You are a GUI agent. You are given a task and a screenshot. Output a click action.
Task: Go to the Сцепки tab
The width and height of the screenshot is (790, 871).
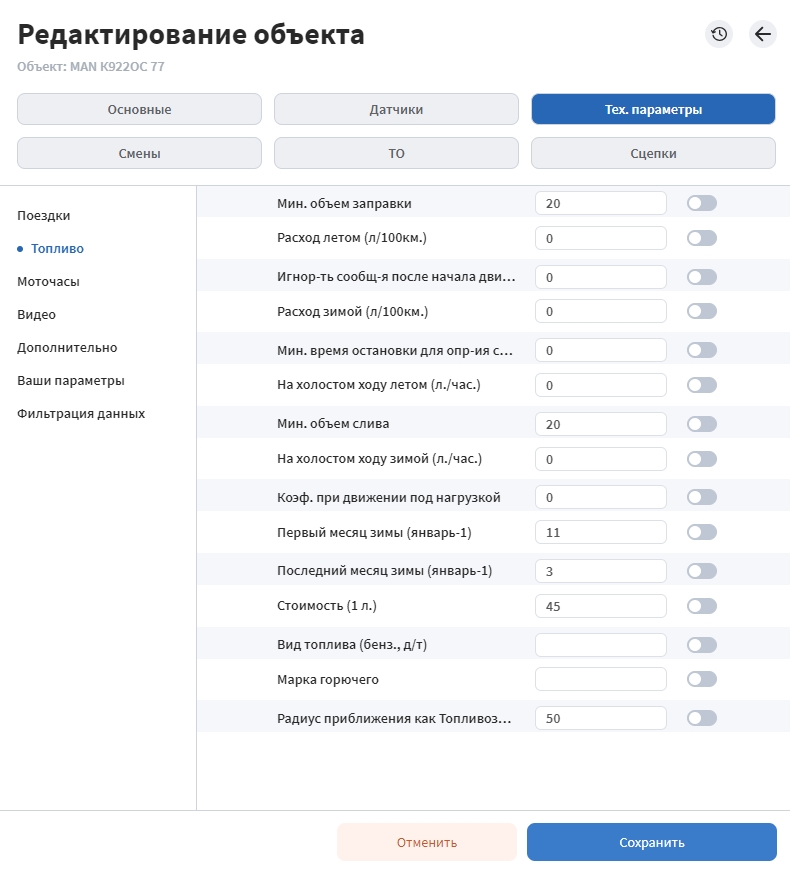653,153
